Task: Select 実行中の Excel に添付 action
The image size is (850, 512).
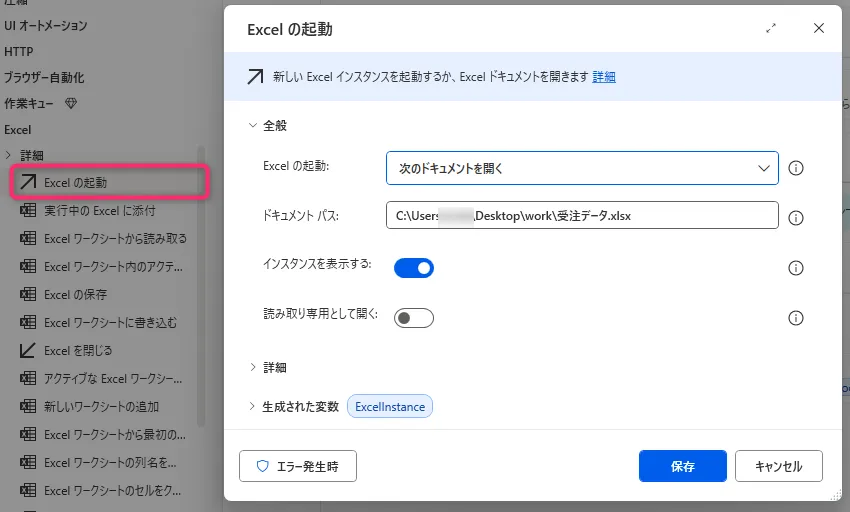Action: click(99, 211)
